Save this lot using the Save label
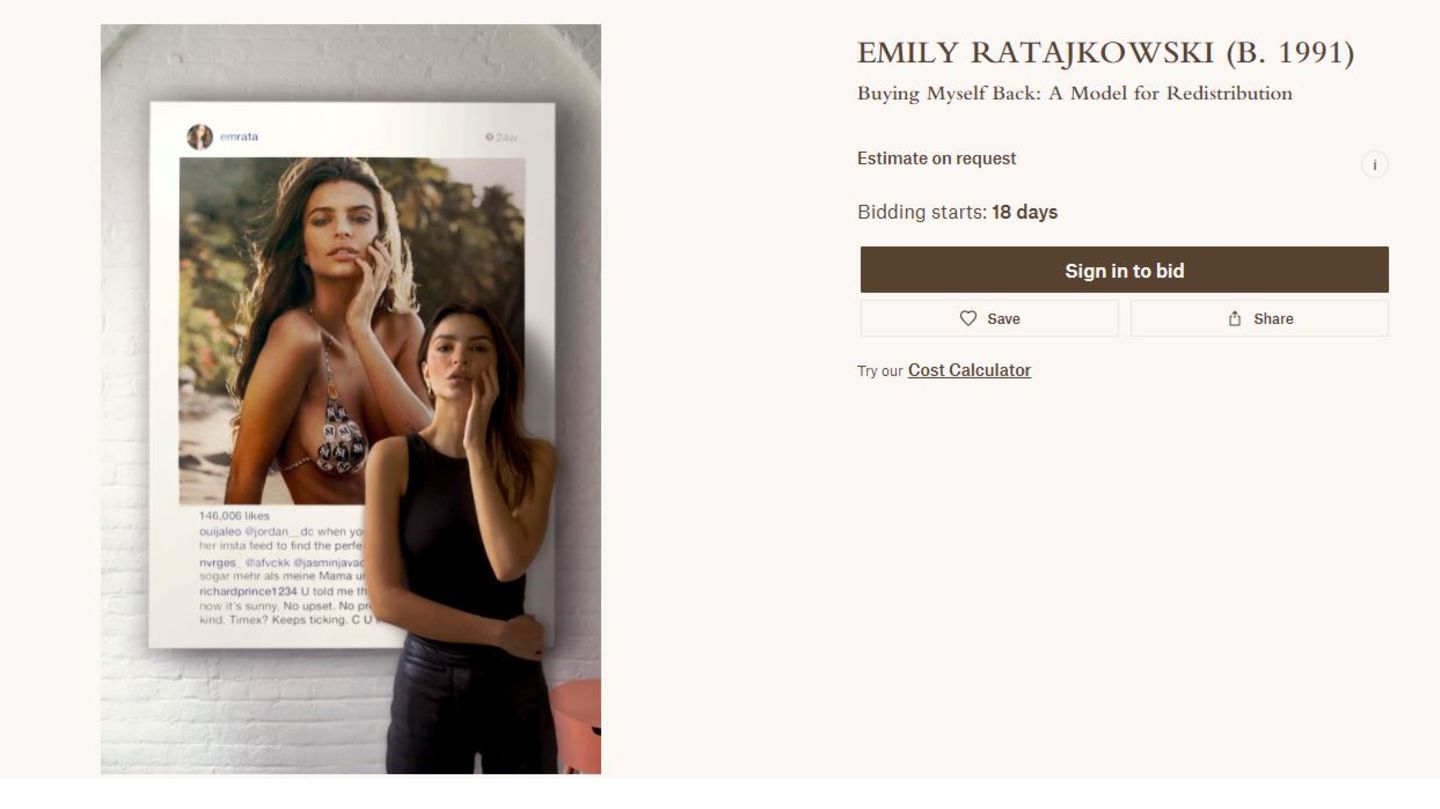 1004,319
